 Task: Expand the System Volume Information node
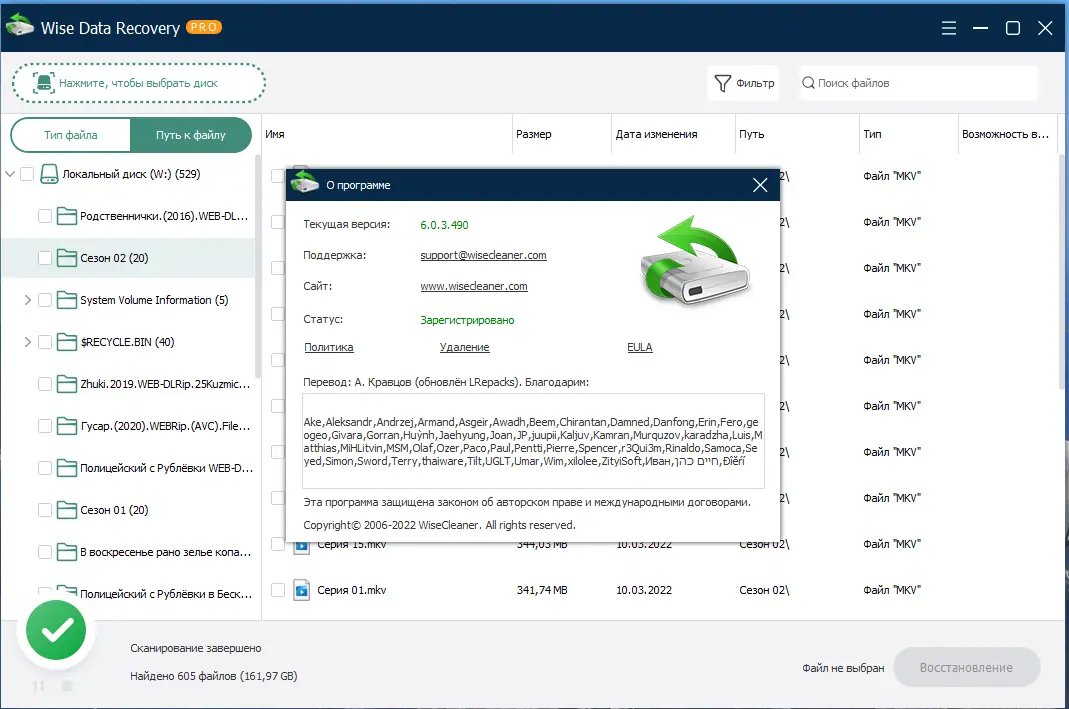pos(28,300)
